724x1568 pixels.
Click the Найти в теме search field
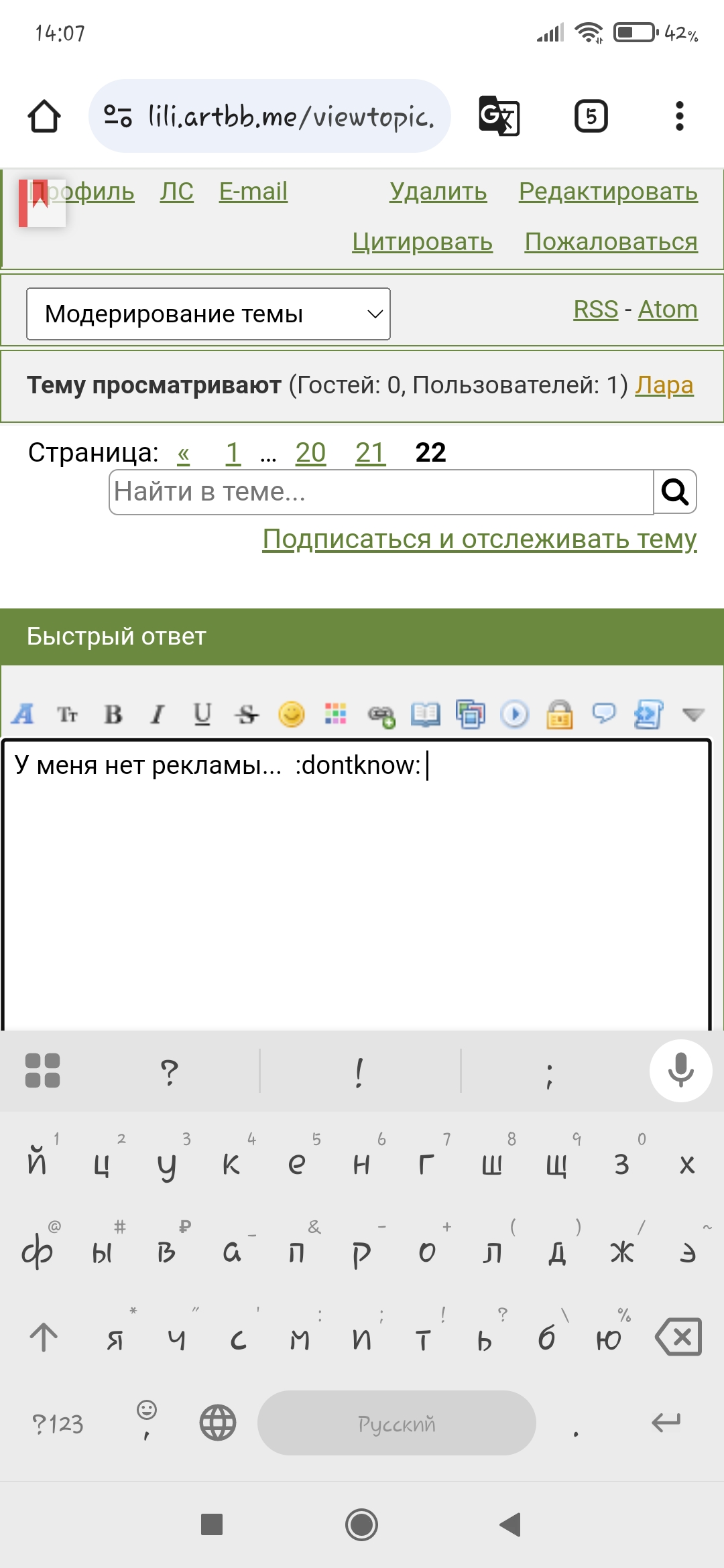[381, 492]
